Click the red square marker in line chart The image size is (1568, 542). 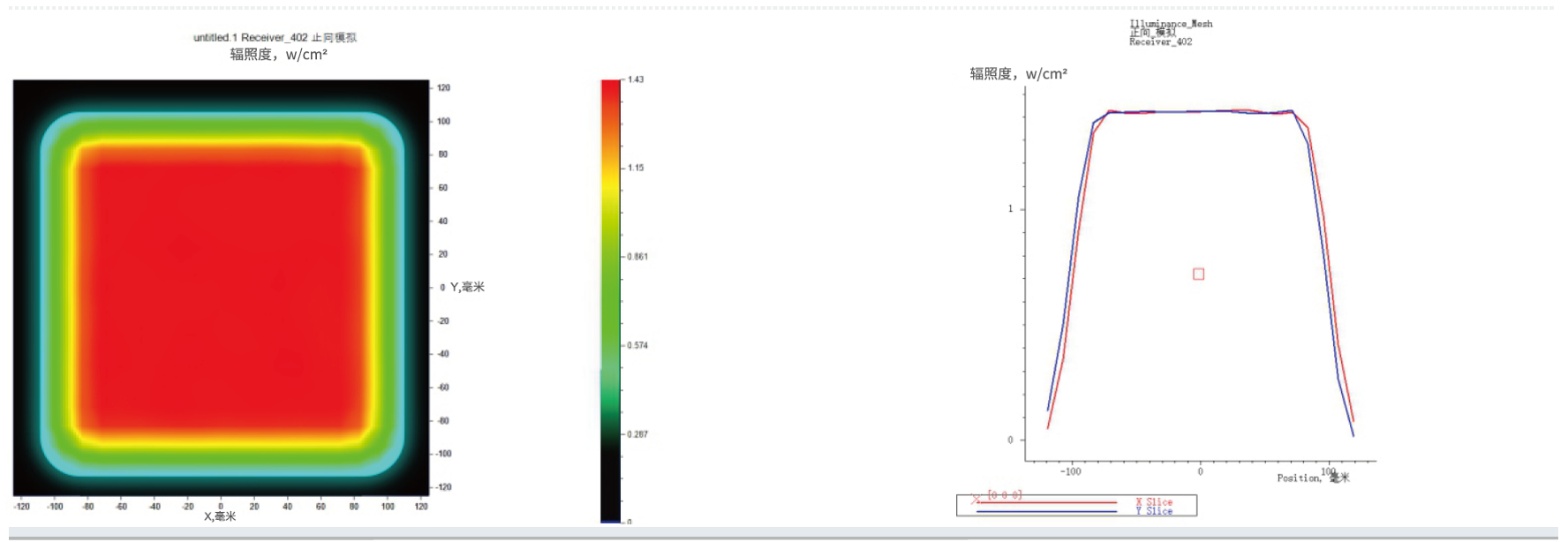click(1198, 275)
